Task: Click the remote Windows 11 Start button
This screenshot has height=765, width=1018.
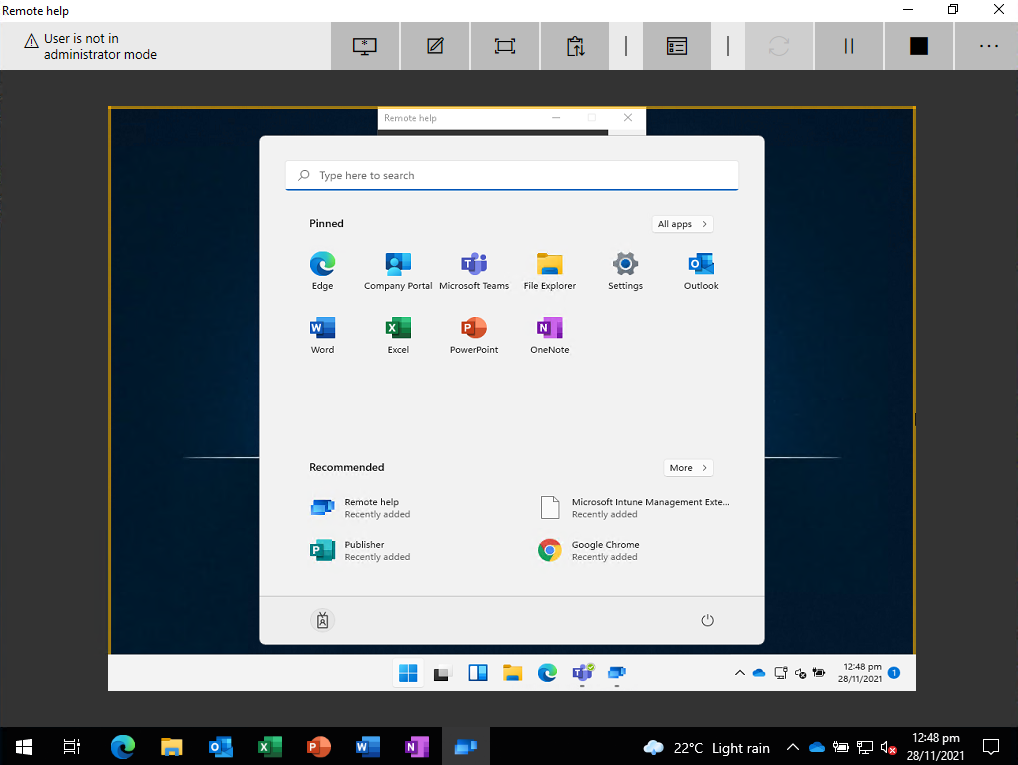Action: point(408,673)
